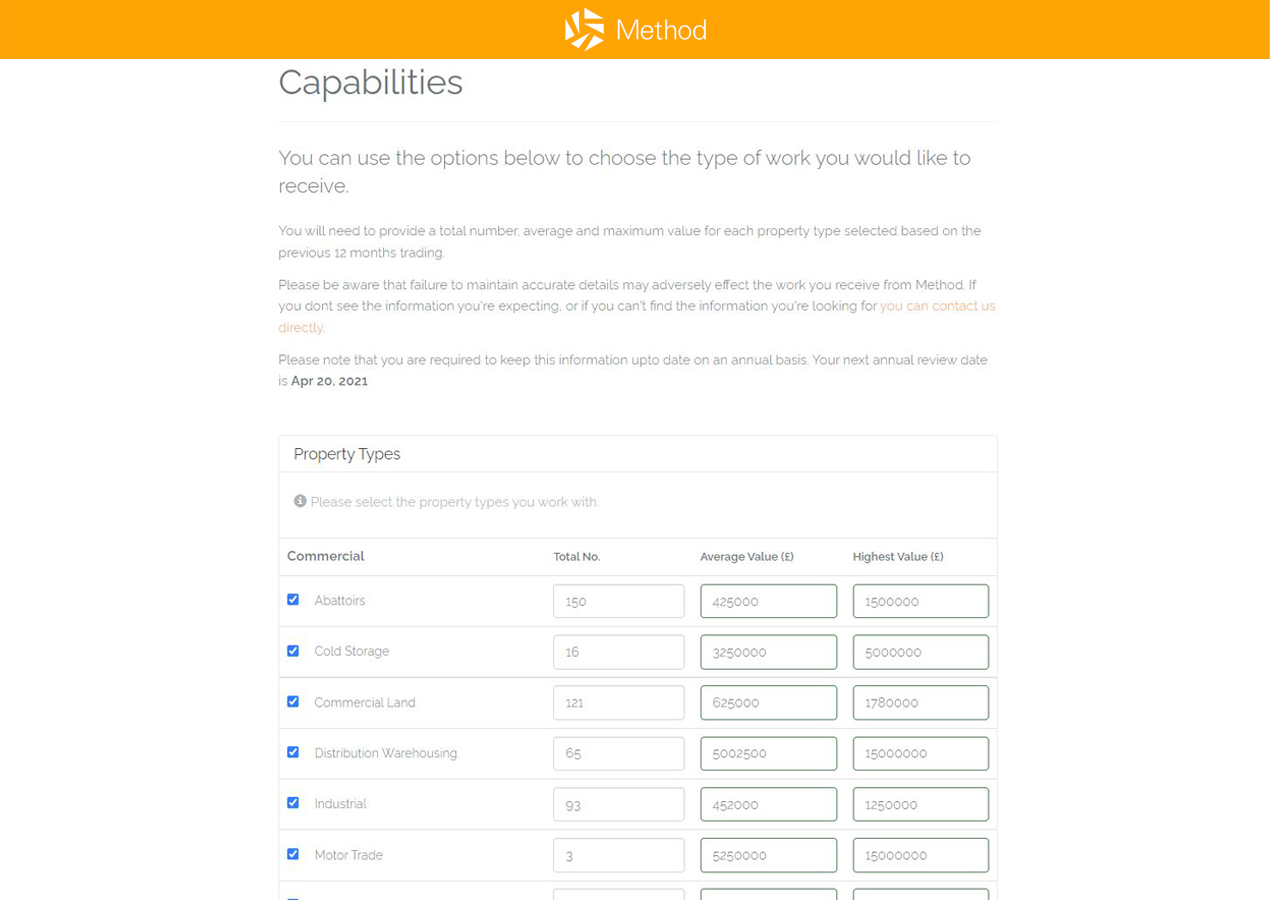Viewport: 1270px width, 900px height.
Task: Click the Cold Storage Total No. input
Action: (x=619, y=652)
